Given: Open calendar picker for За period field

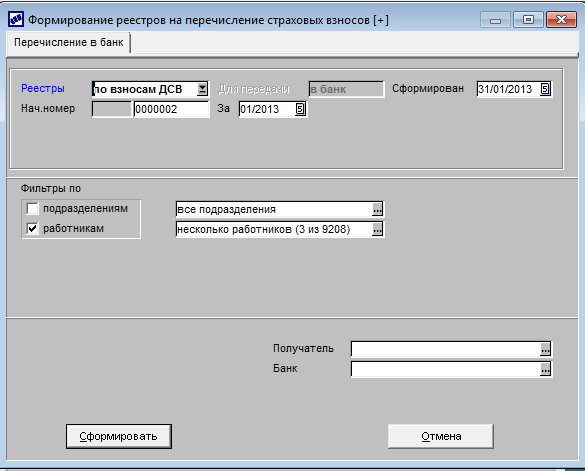Looking at the screenshot, I should pos(300,109).
